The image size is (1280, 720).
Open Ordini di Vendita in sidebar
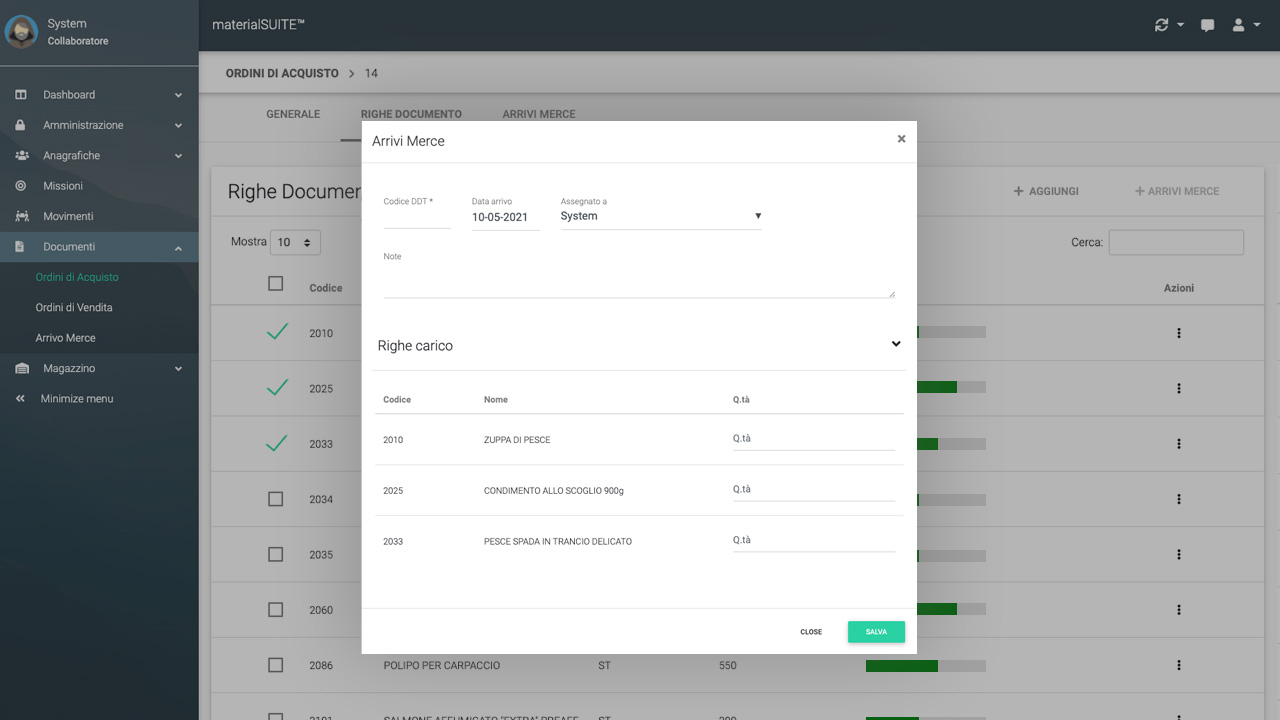[74, 308]
